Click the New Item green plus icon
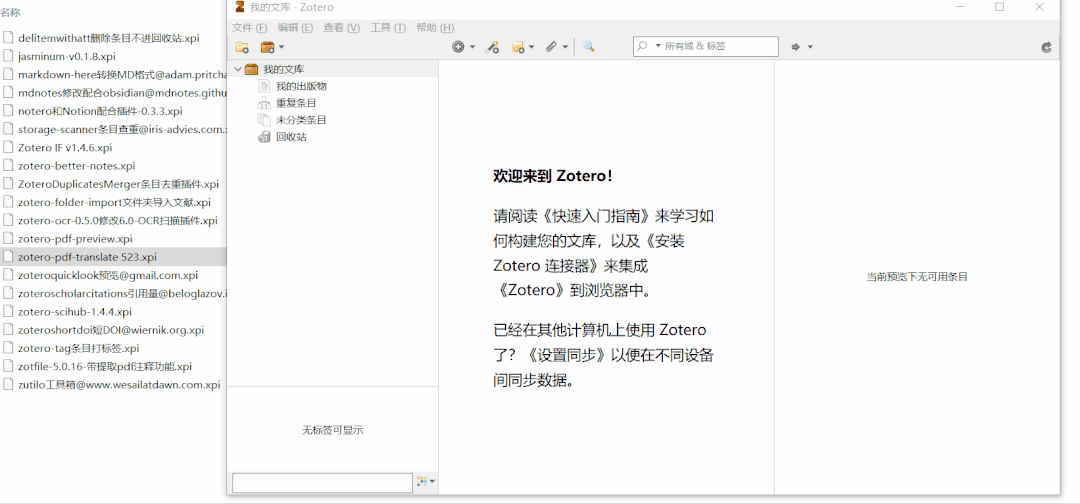The width and height of the screenshot is (1080, 504). (x=458, y=47)
